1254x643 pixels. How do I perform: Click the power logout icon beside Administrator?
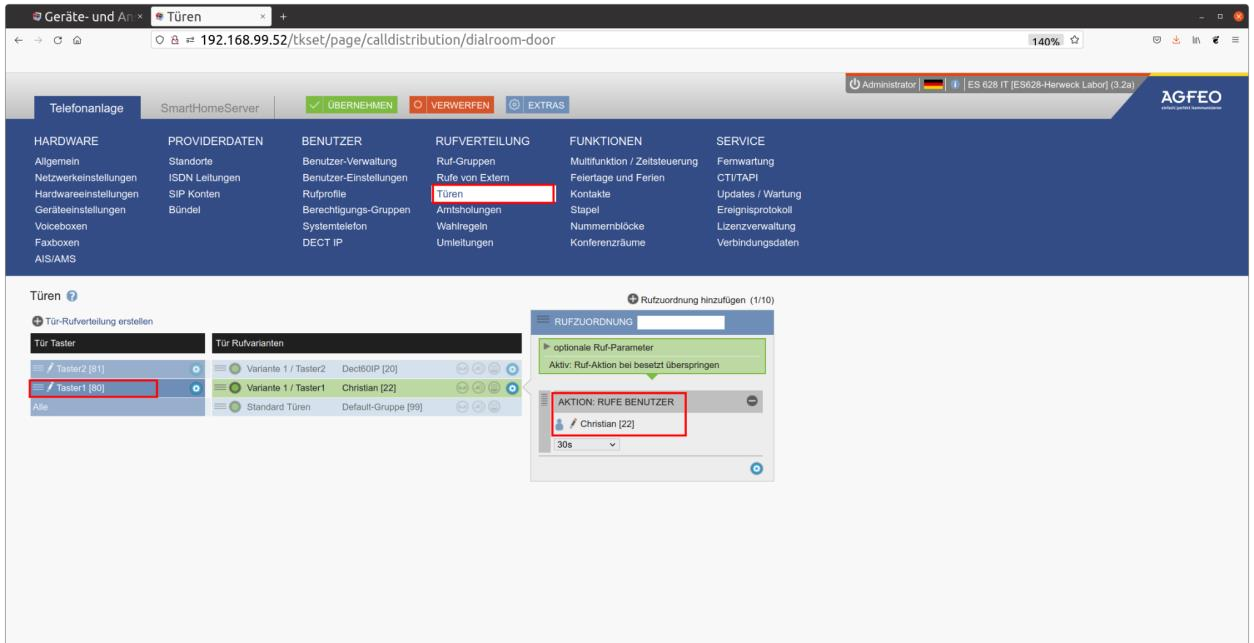854,83
